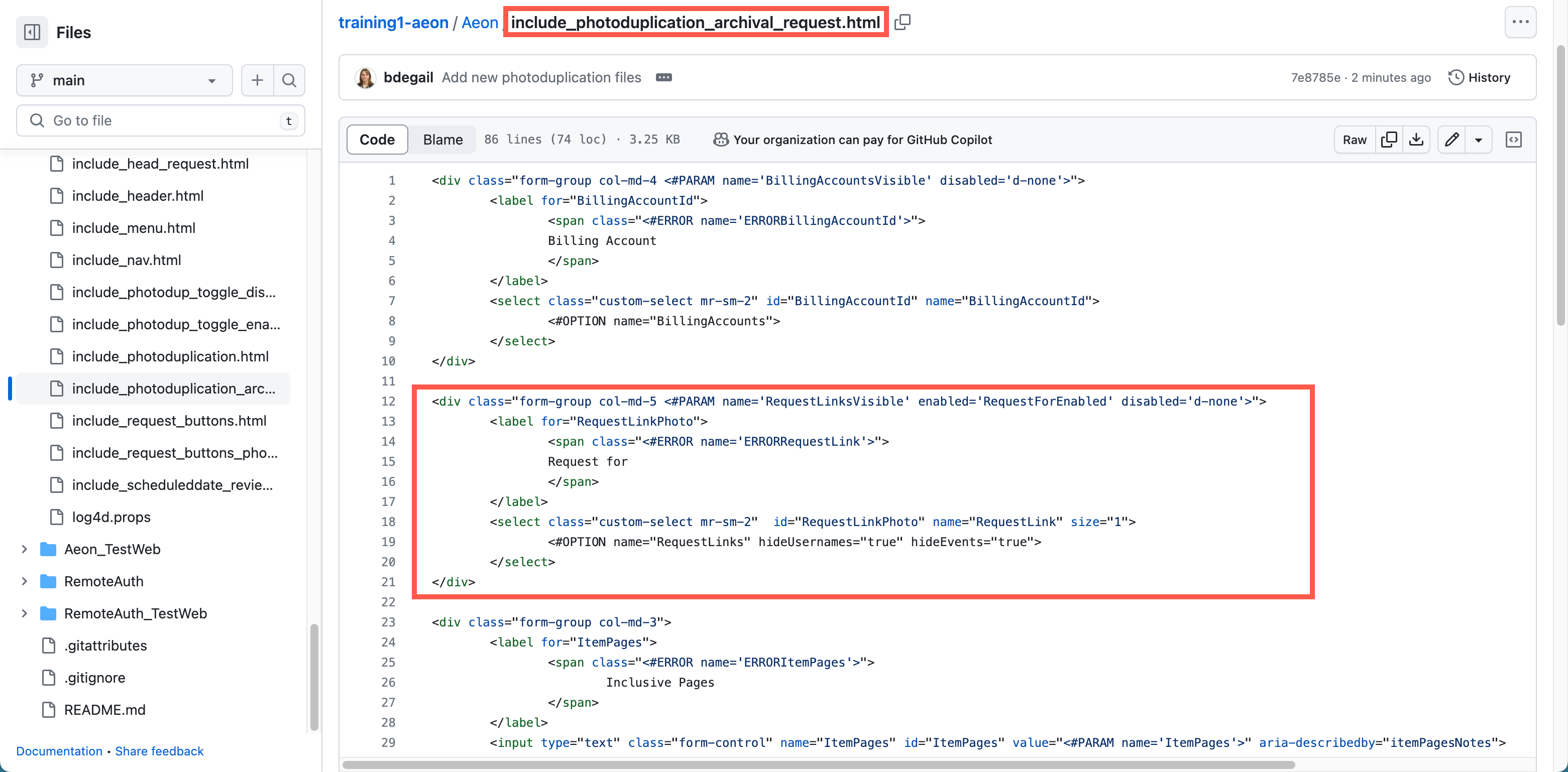Open the Share feedback link

click(x=160, y=751)
